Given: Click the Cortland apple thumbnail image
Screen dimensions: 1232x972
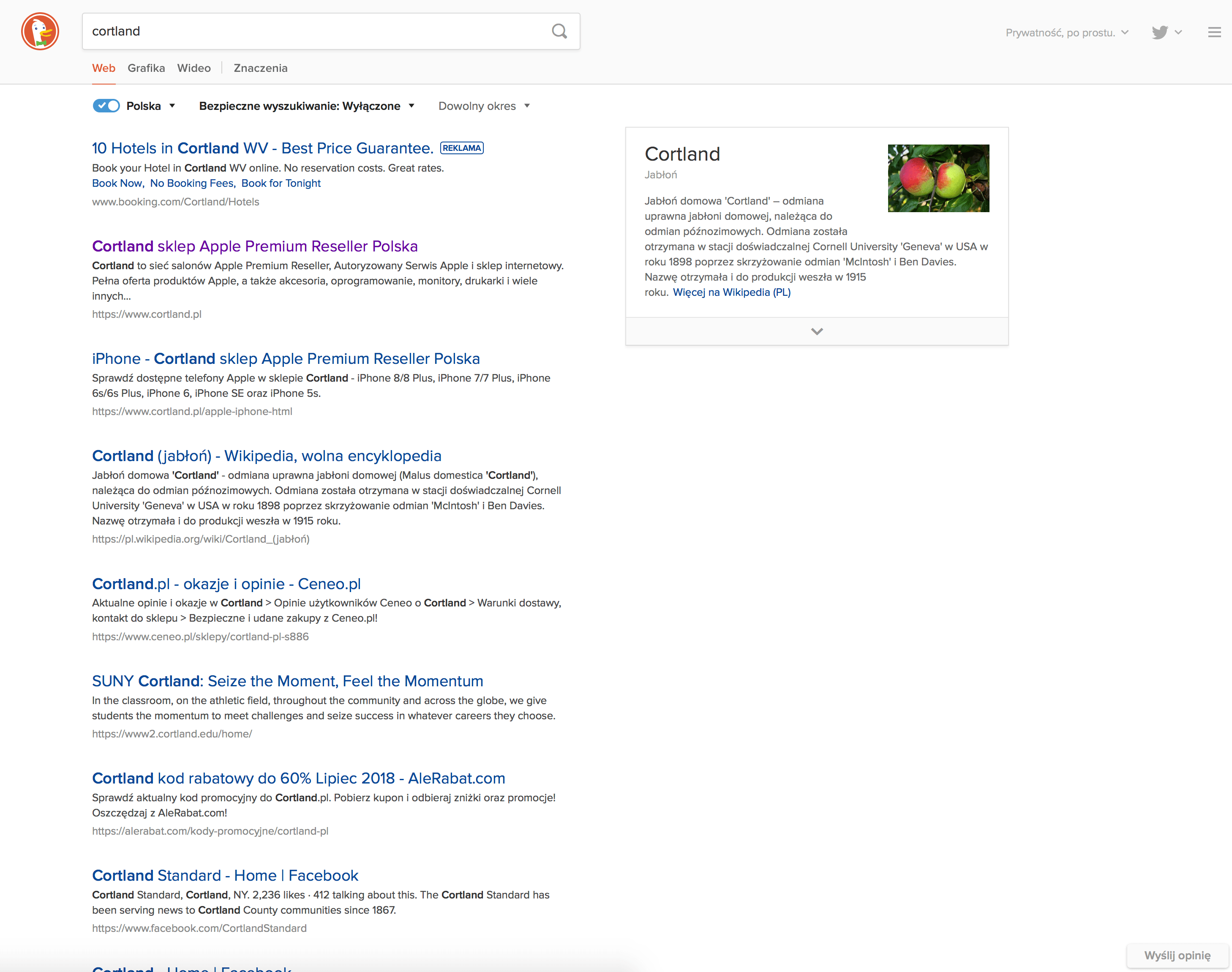Looking at the screenshot, I should 938,178.
